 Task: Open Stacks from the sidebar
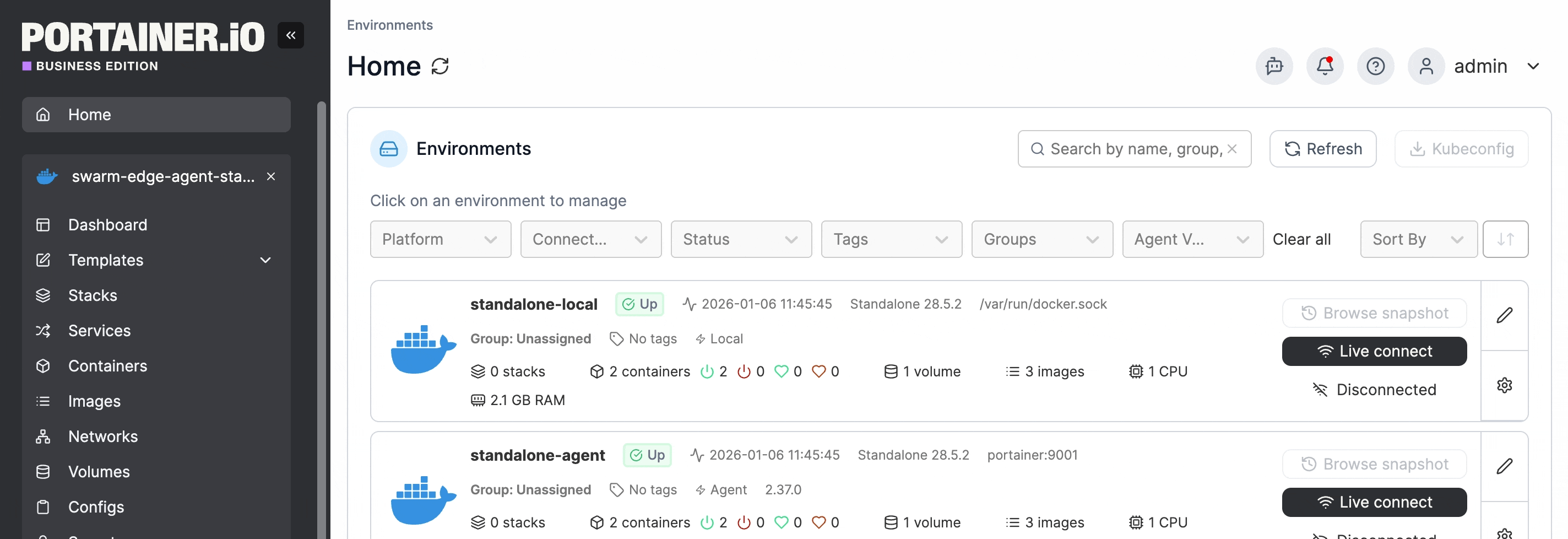(93, 295)
